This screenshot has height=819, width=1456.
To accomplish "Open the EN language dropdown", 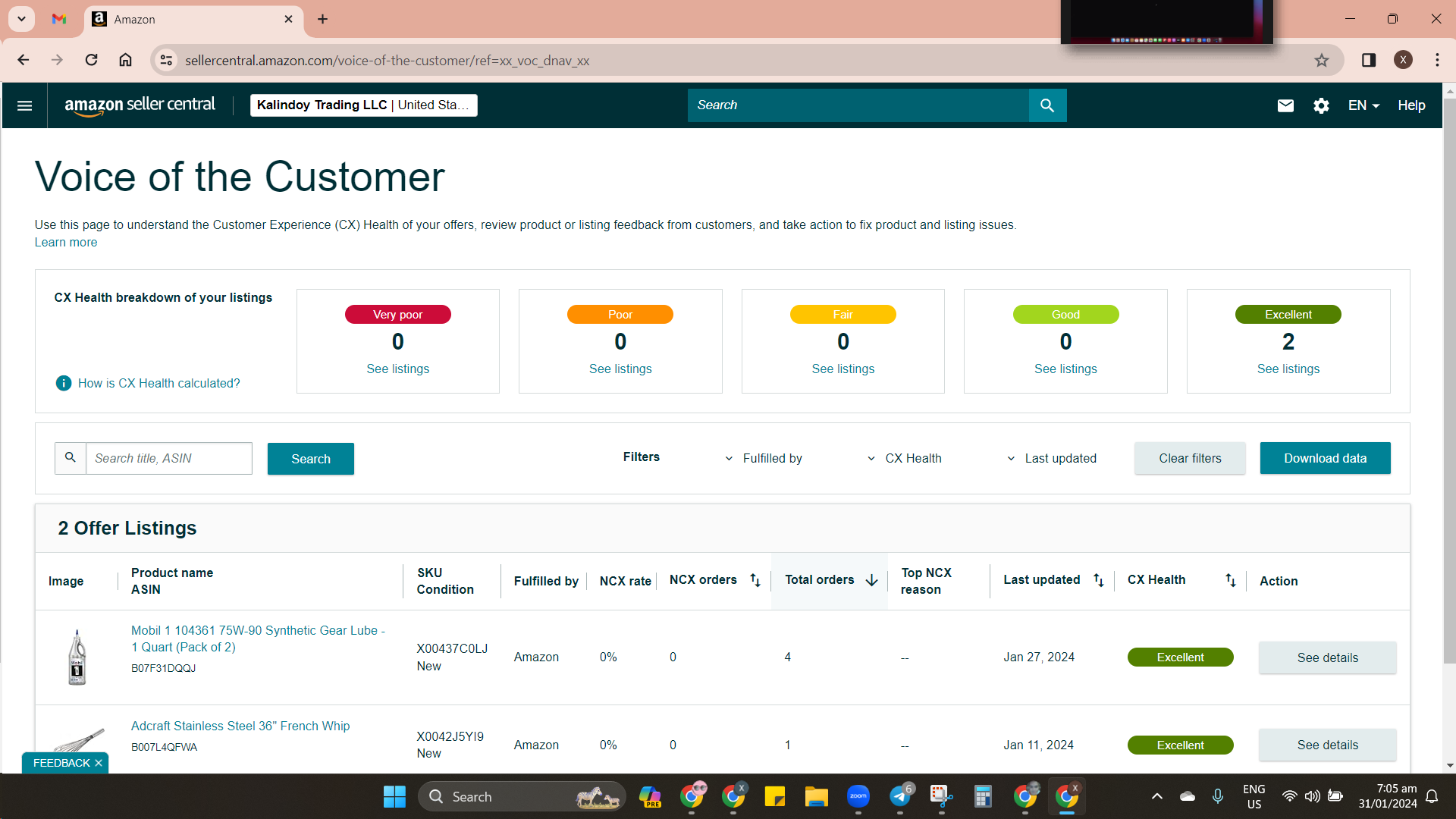I will [1363, 105].
